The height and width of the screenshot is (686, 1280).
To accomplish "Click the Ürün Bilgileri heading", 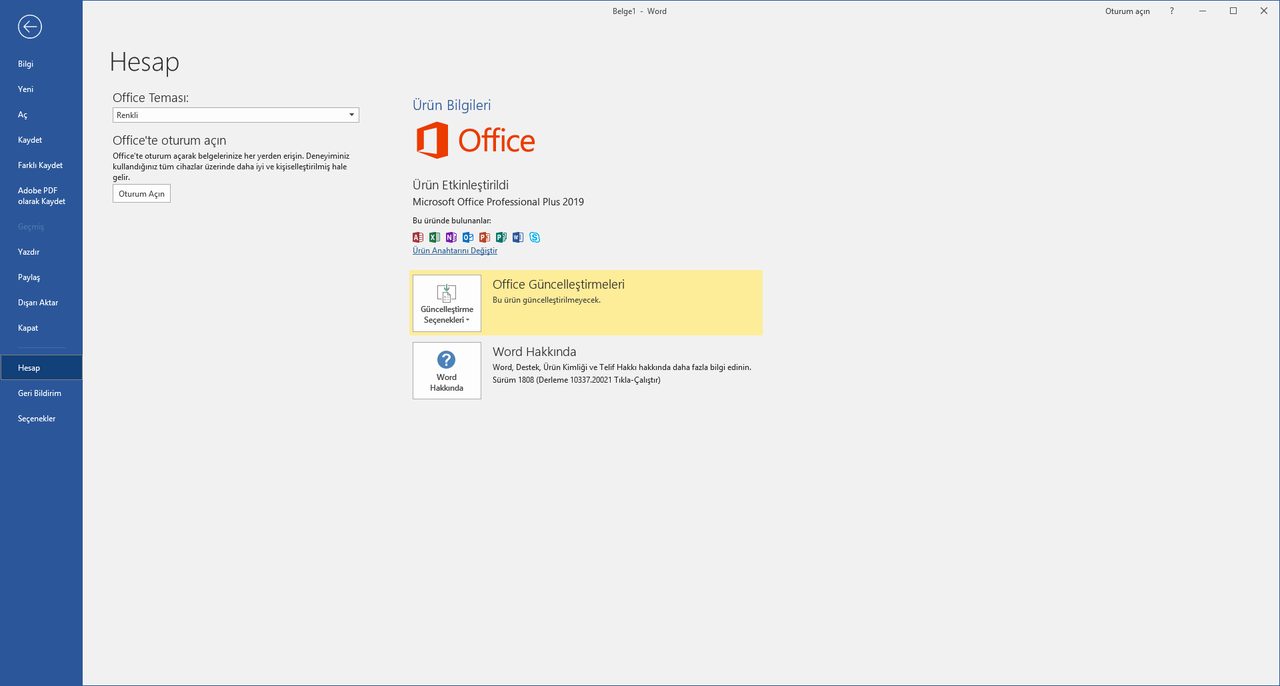I will click(x=452, y=105).
